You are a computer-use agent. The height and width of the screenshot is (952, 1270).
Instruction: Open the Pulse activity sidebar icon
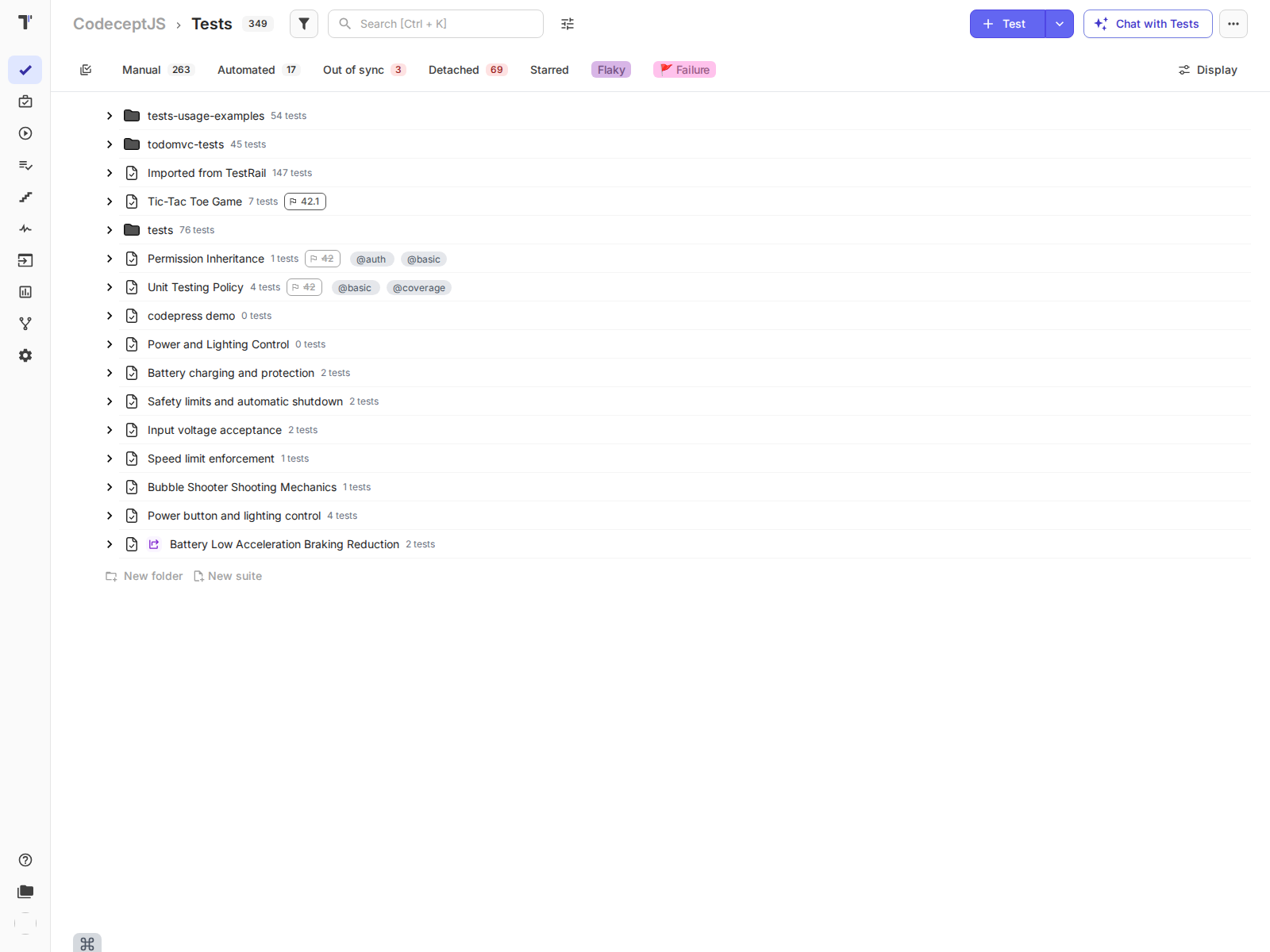(25, 228)
